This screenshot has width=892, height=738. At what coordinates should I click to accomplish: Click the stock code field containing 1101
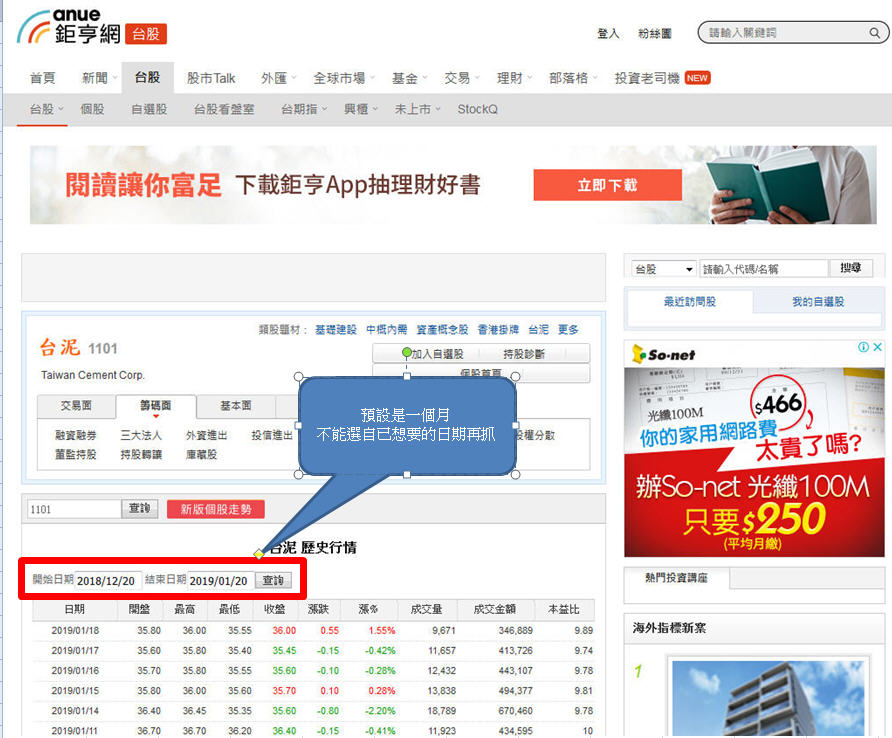click(74, 509)
